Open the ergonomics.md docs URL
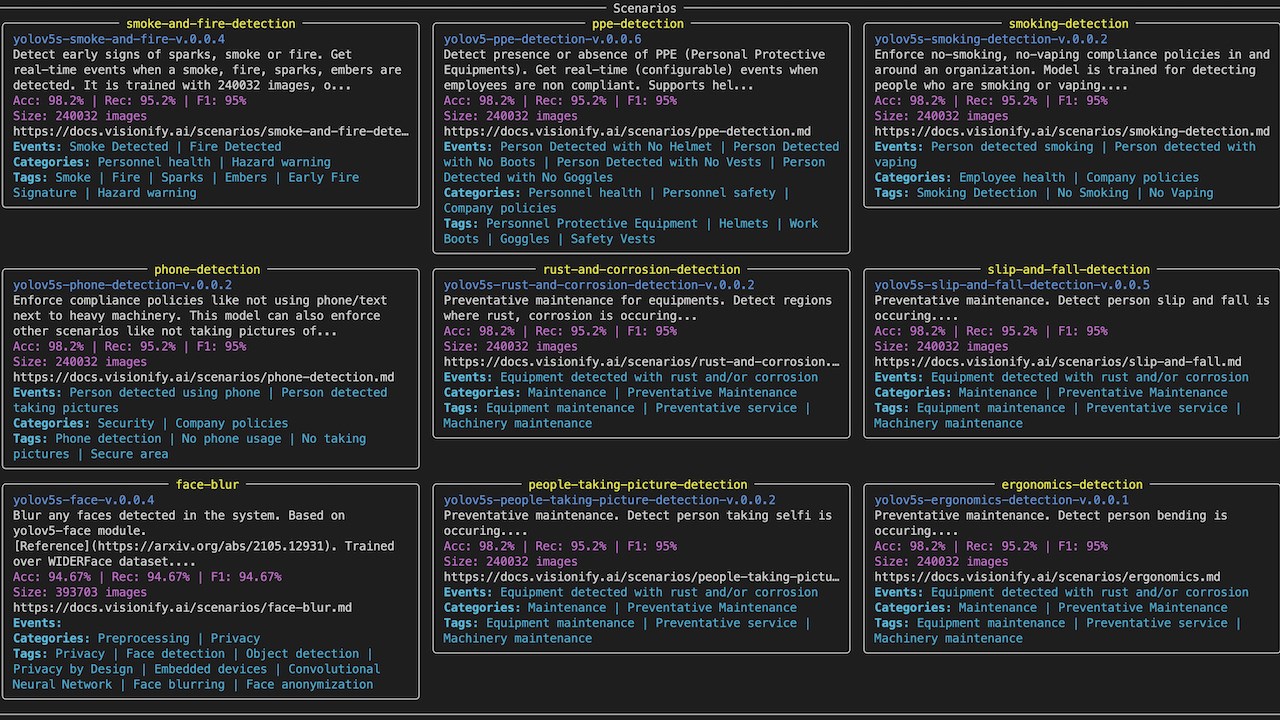The height and width of the screenshot is (720, 1280). pyautogui.click(x=1048, y=577)
